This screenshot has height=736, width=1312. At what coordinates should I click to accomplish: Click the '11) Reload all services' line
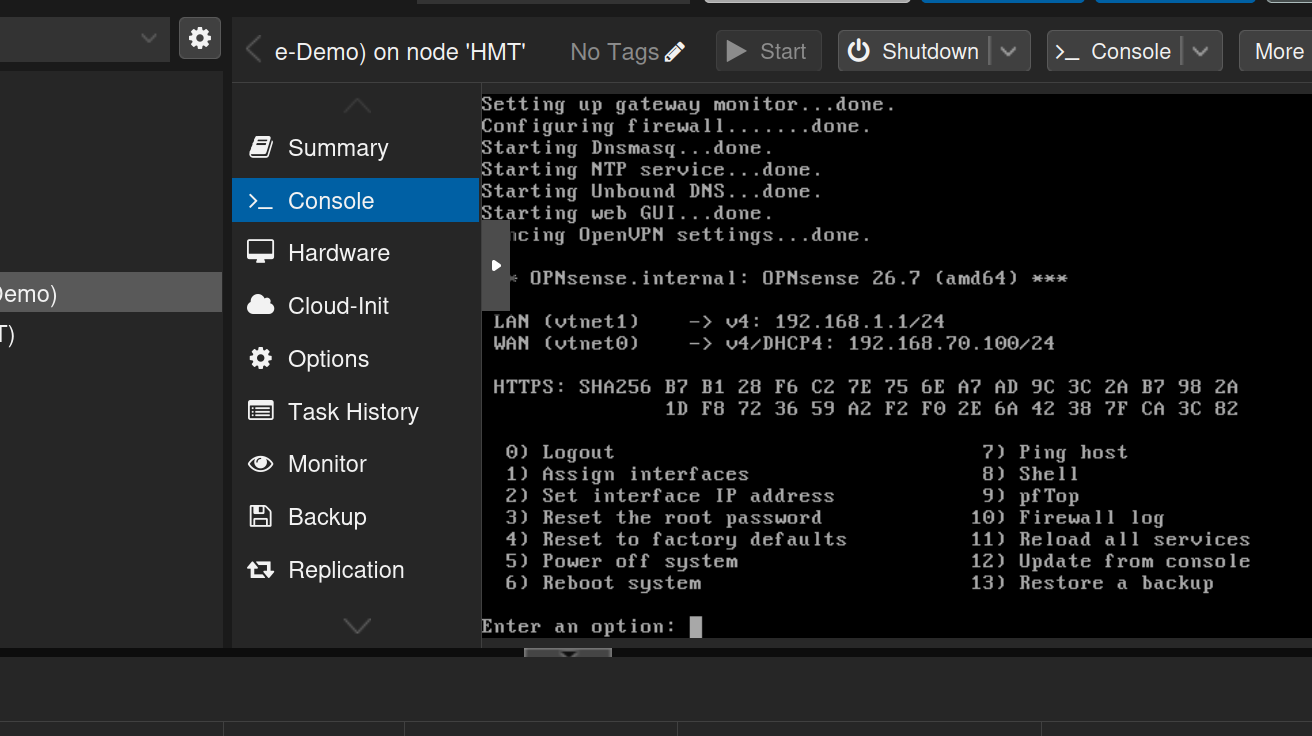[1110, 540]
